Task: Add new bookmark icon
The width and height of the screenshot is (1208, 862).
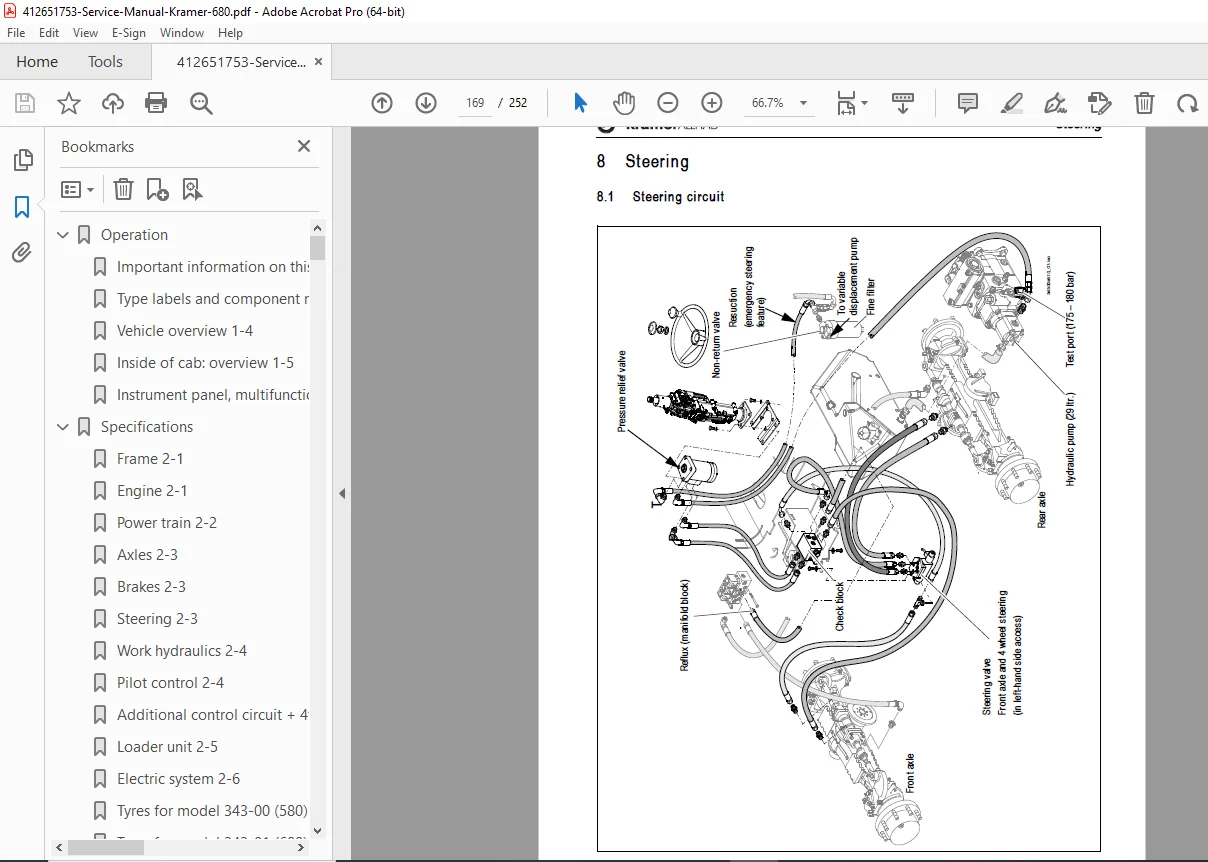Action: tap(157, 189)
